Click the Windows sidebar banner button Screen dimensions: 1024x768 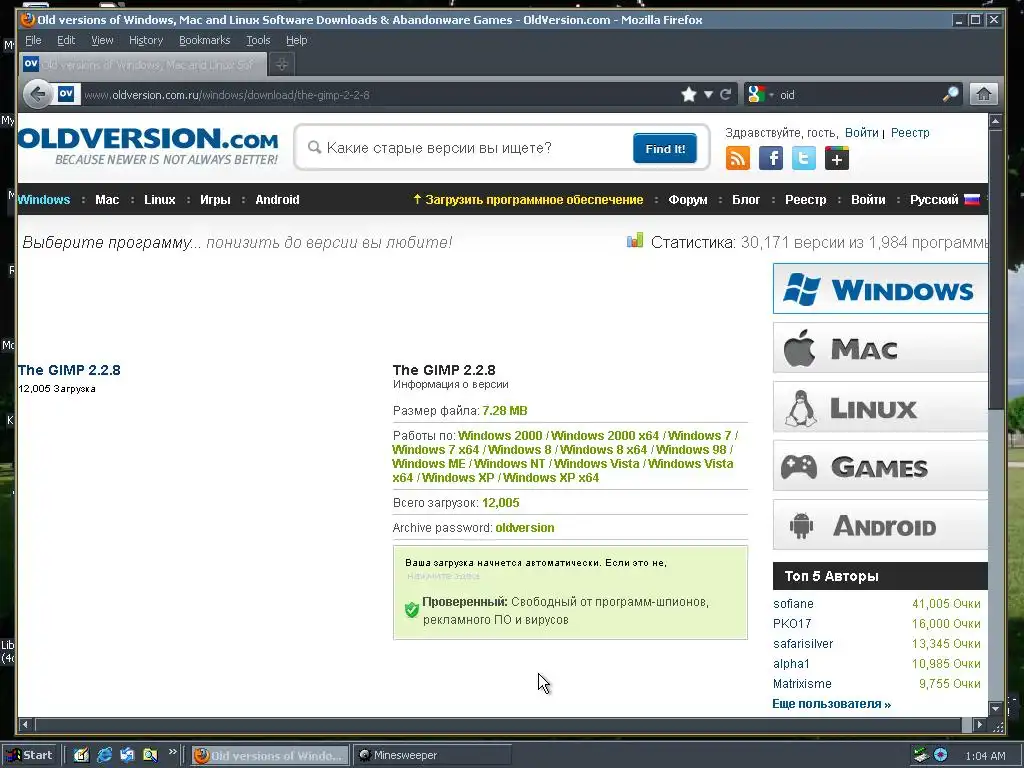(x=880, y=289)
